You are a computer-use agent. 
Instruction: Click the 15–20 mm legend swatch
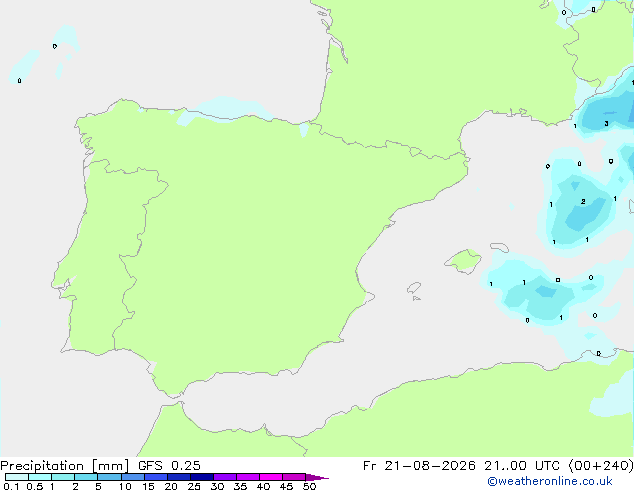coord(155,477)
